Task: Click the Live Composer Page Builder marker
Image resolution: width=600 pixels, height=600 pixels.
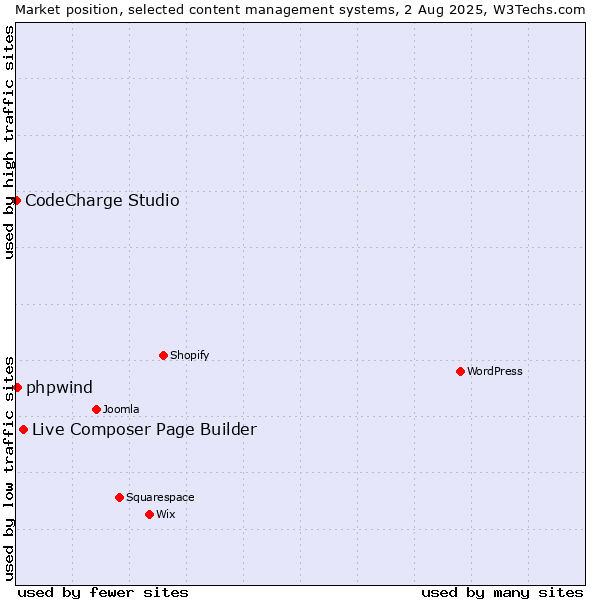Action: [x=23, y=430]
